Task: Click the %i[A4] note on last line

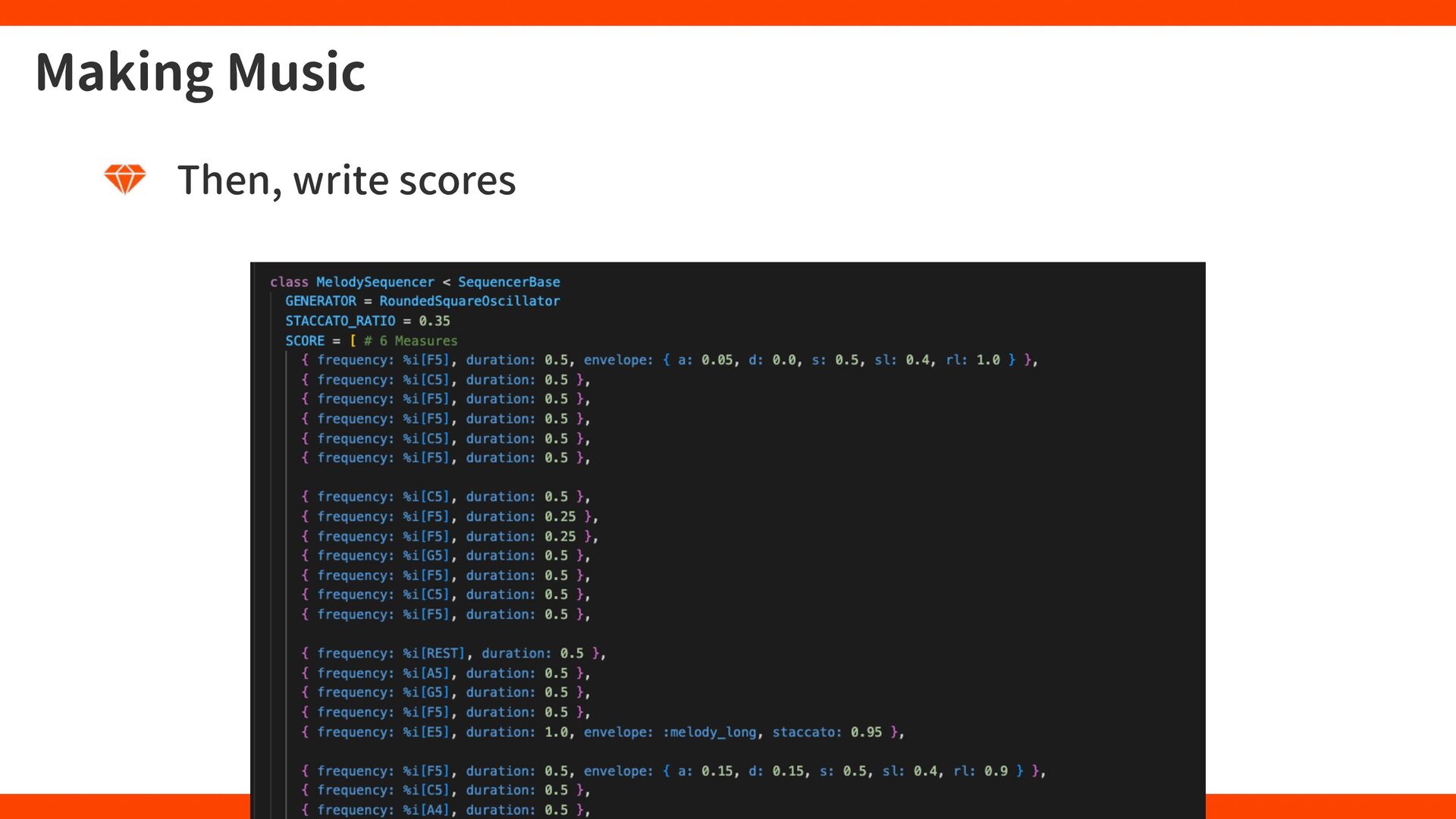Action: [x=425, y=810]
